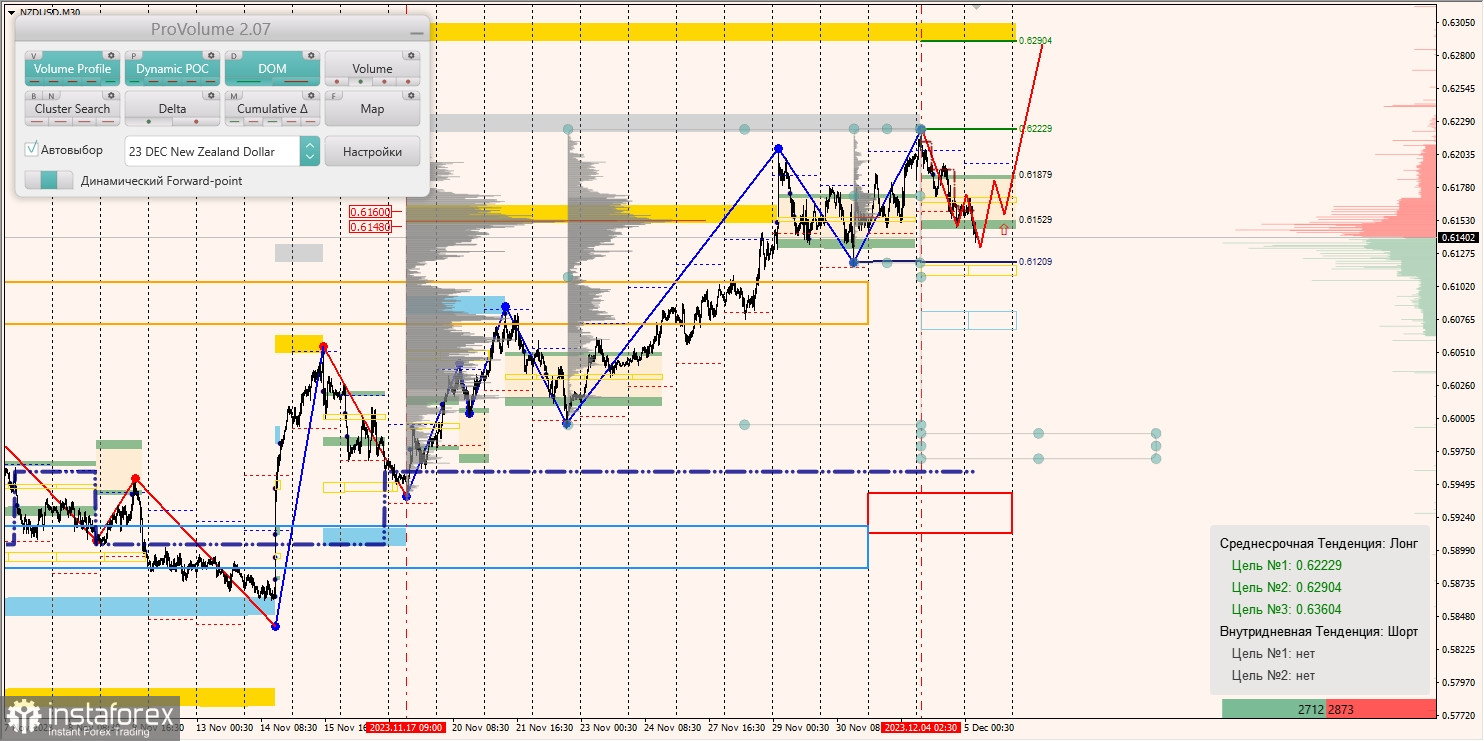Toggle the Map indicator

pos(372,108)
